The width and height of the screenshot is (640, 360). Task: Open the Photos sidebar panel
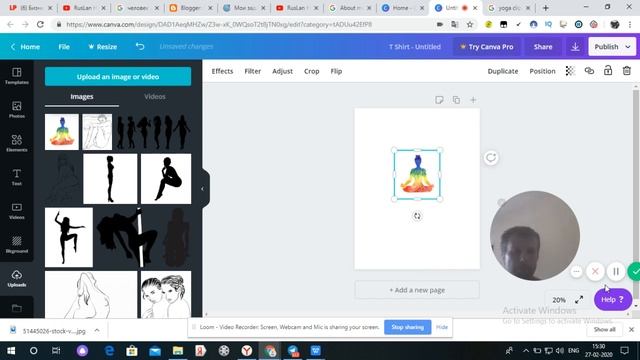point(17,109)
